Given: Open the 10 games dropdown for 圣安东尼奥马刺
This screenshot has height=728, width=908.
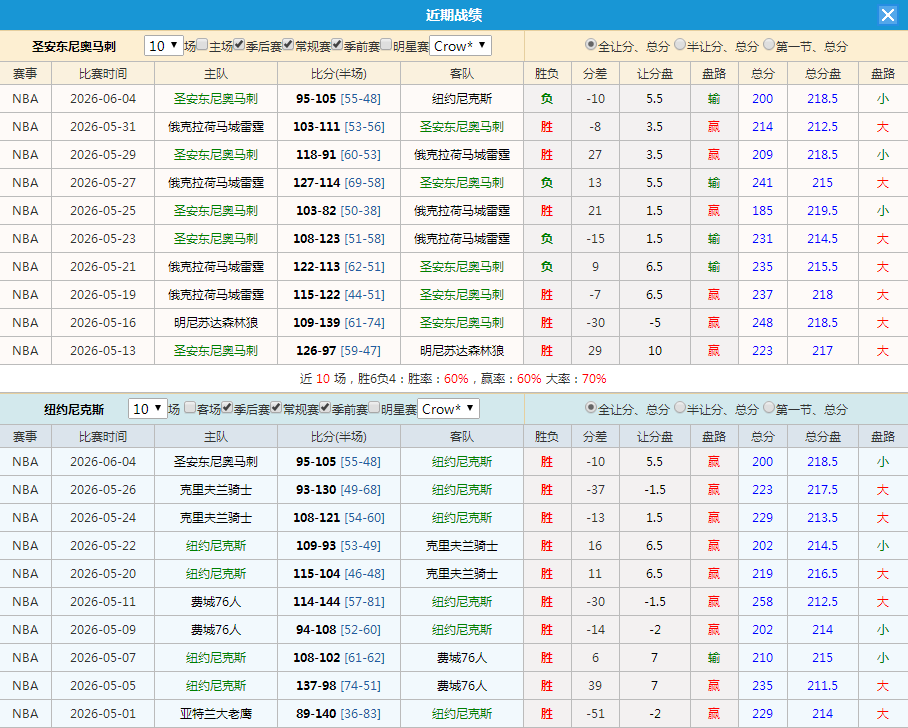Looking at the screenshot, I should (164, 46).
